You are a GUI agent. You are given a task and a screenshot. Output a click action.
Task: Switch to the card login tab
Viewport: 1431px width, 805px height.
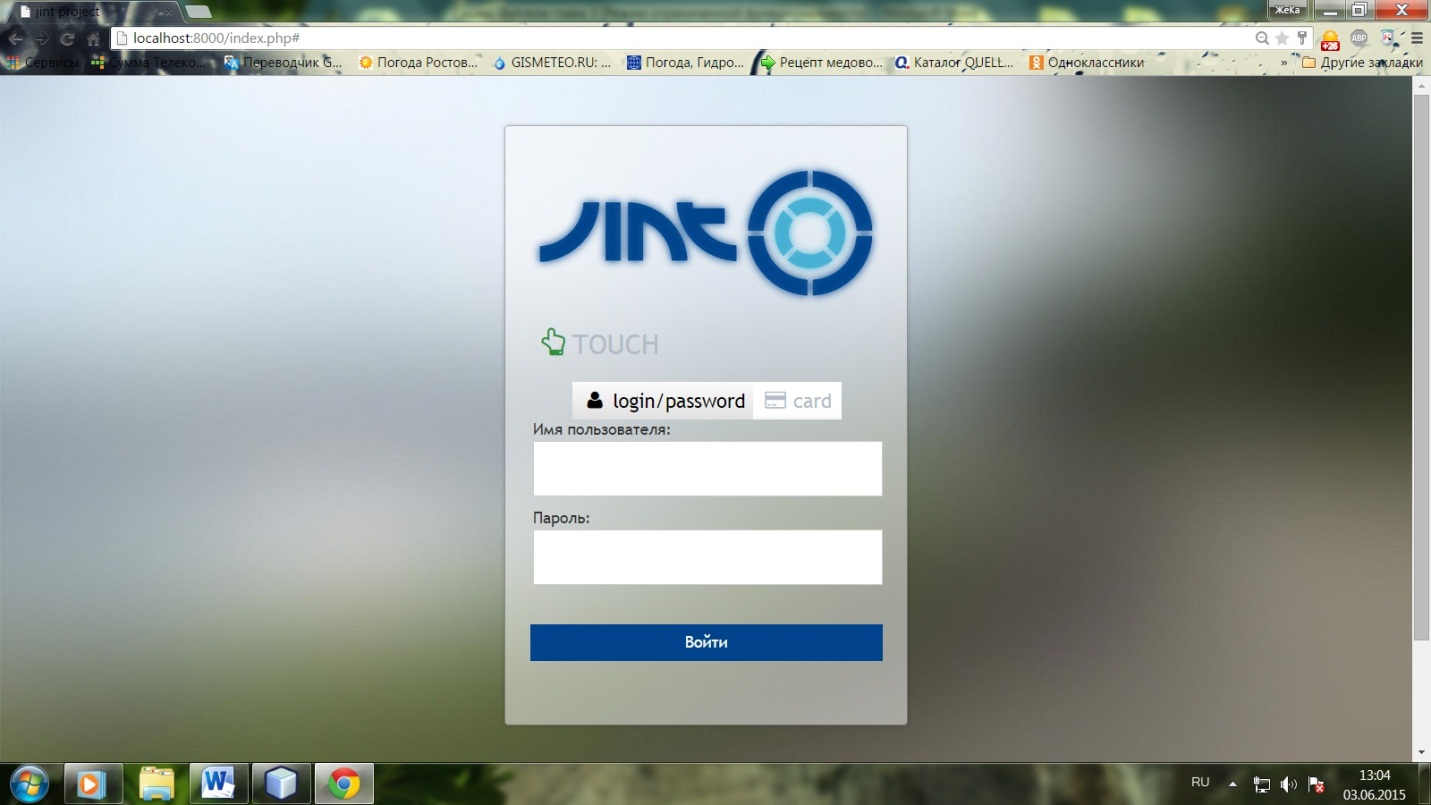797,401
